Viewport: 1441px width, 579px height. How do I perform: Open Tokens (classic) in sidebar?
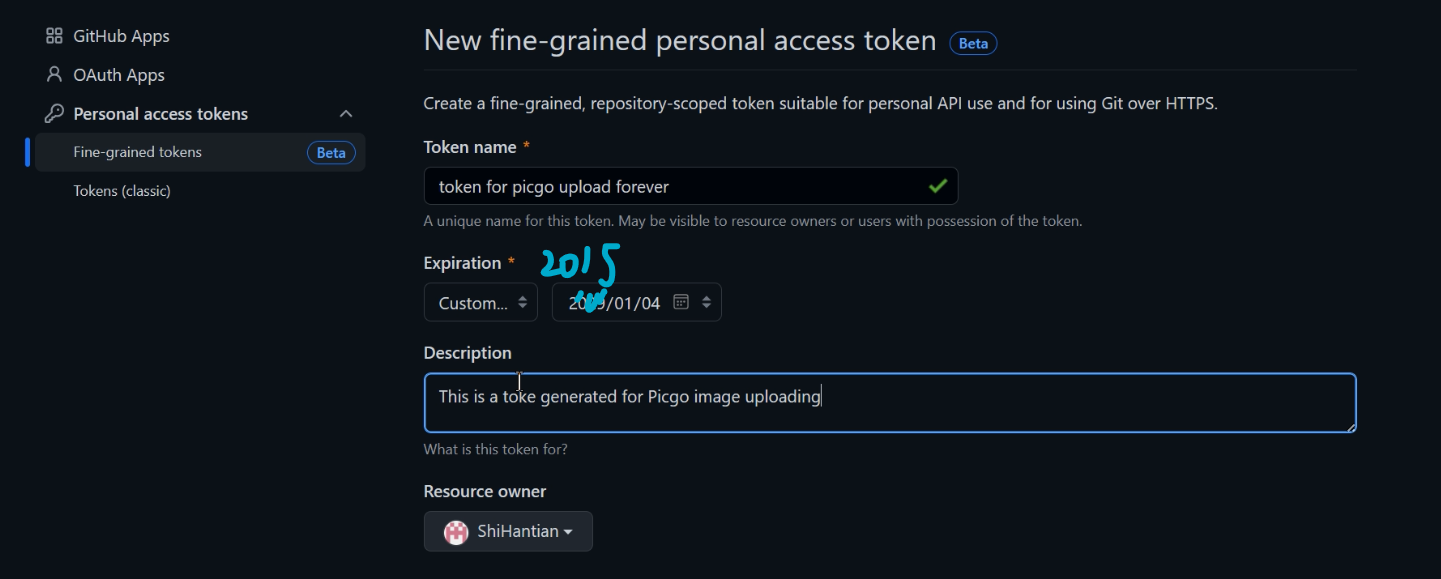122,191
